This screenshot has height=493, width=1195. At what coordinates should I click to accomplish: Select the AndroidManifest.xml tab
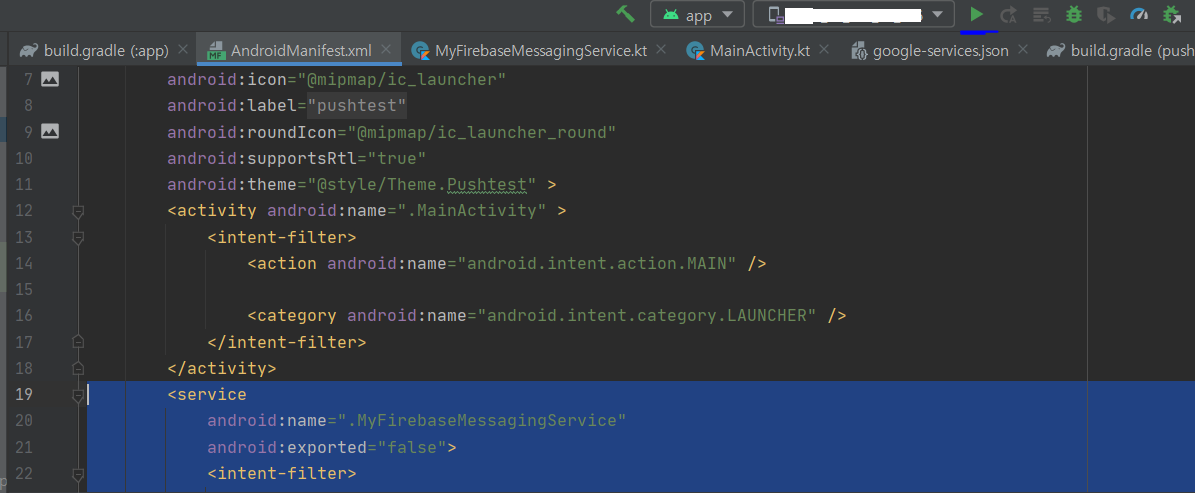[301, 51]
